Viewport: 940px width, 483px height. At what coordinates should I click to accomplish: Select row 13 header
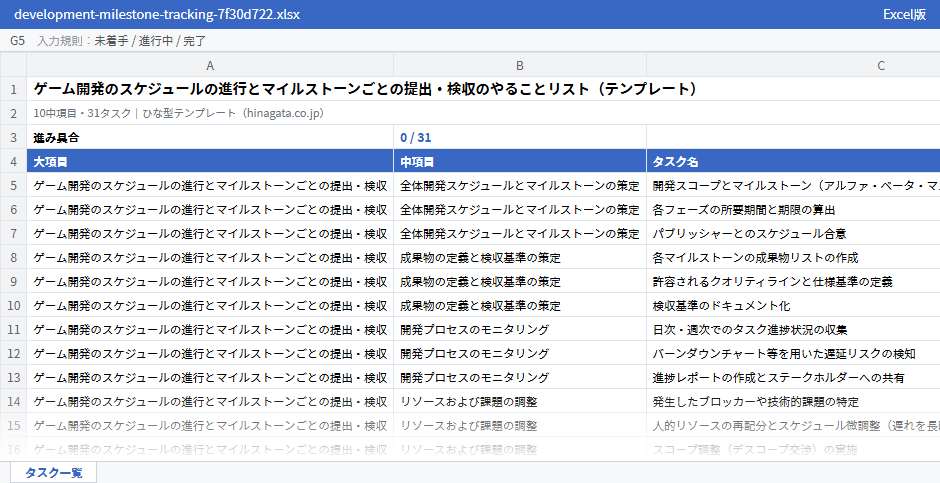tap(13, 378)
